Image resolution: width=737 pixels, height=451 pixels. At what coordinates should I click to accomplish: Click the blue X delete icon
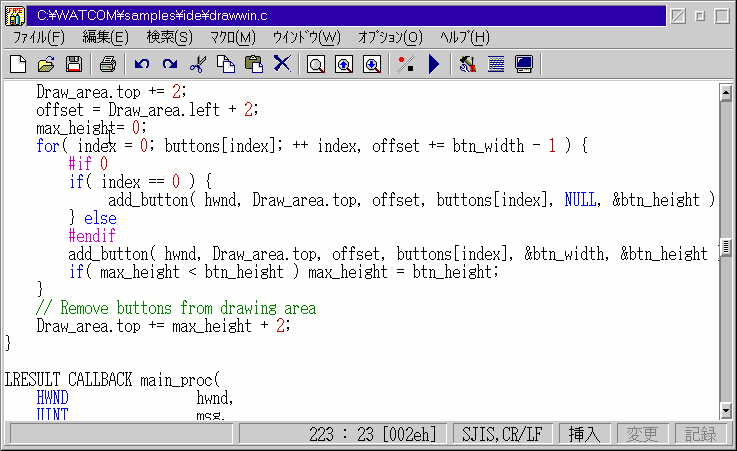(x=282, y=65)
